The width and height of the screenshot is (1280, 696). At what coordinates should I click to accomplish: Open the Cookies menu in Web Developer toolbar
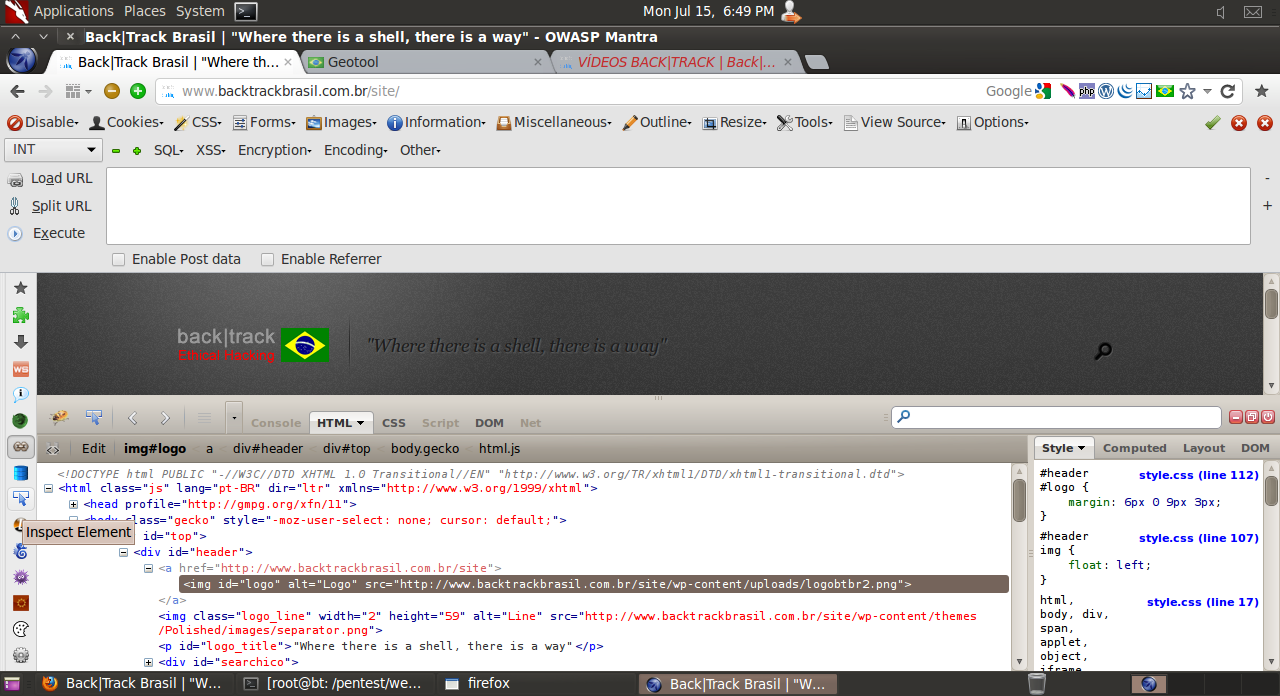point(127,123)
